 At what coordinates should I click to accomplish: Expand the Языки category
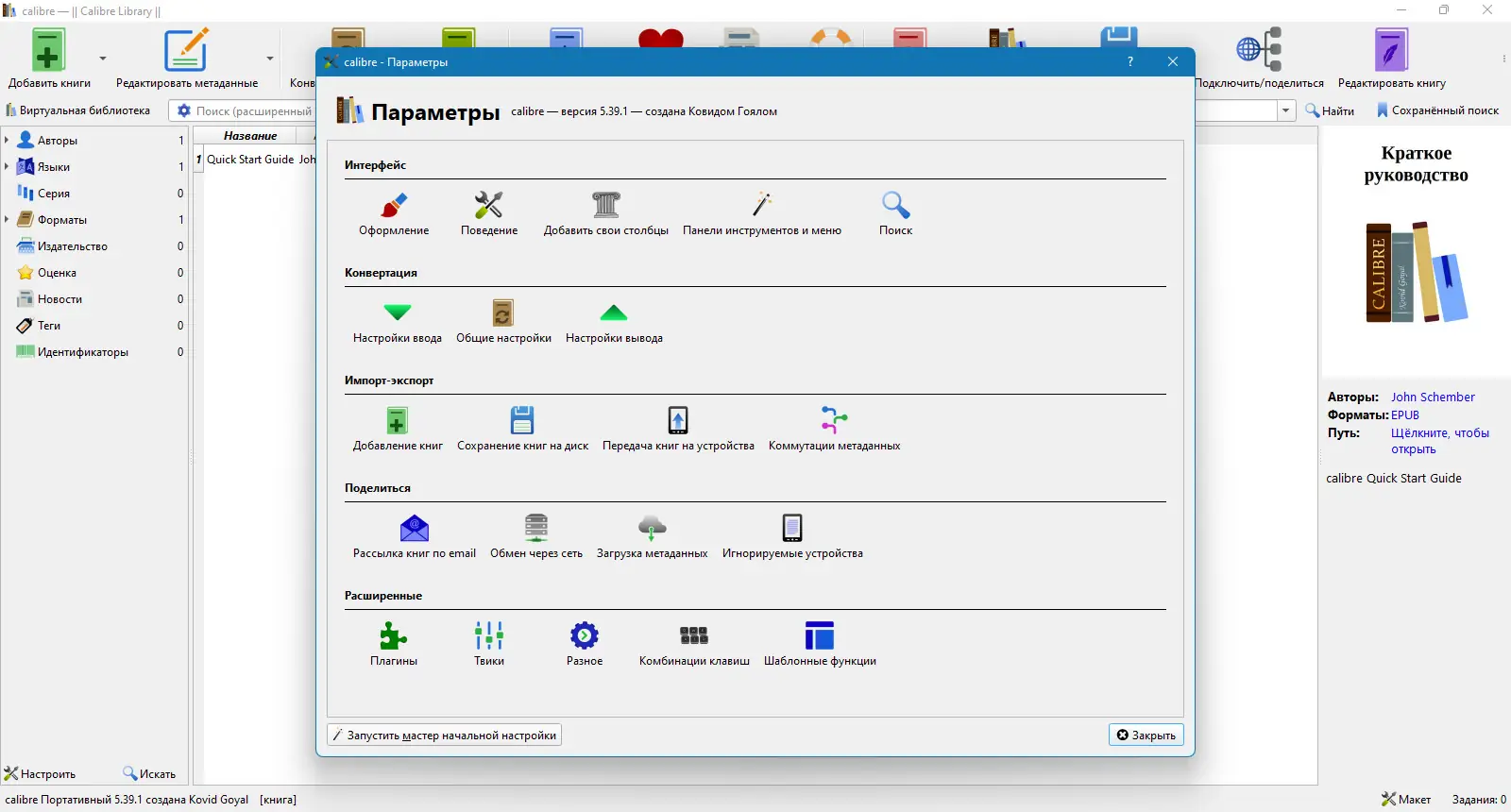click(x=7, y=166)
